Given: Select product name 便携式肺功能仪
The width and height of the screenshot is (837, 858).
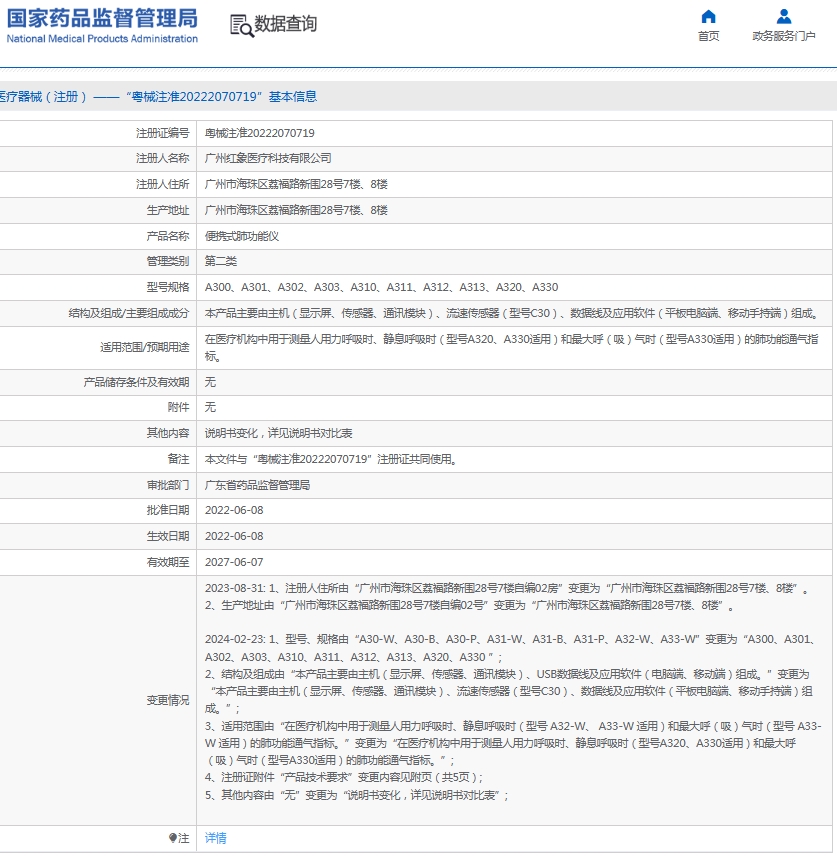Looking at the screenshot, I should click(242, 236).
